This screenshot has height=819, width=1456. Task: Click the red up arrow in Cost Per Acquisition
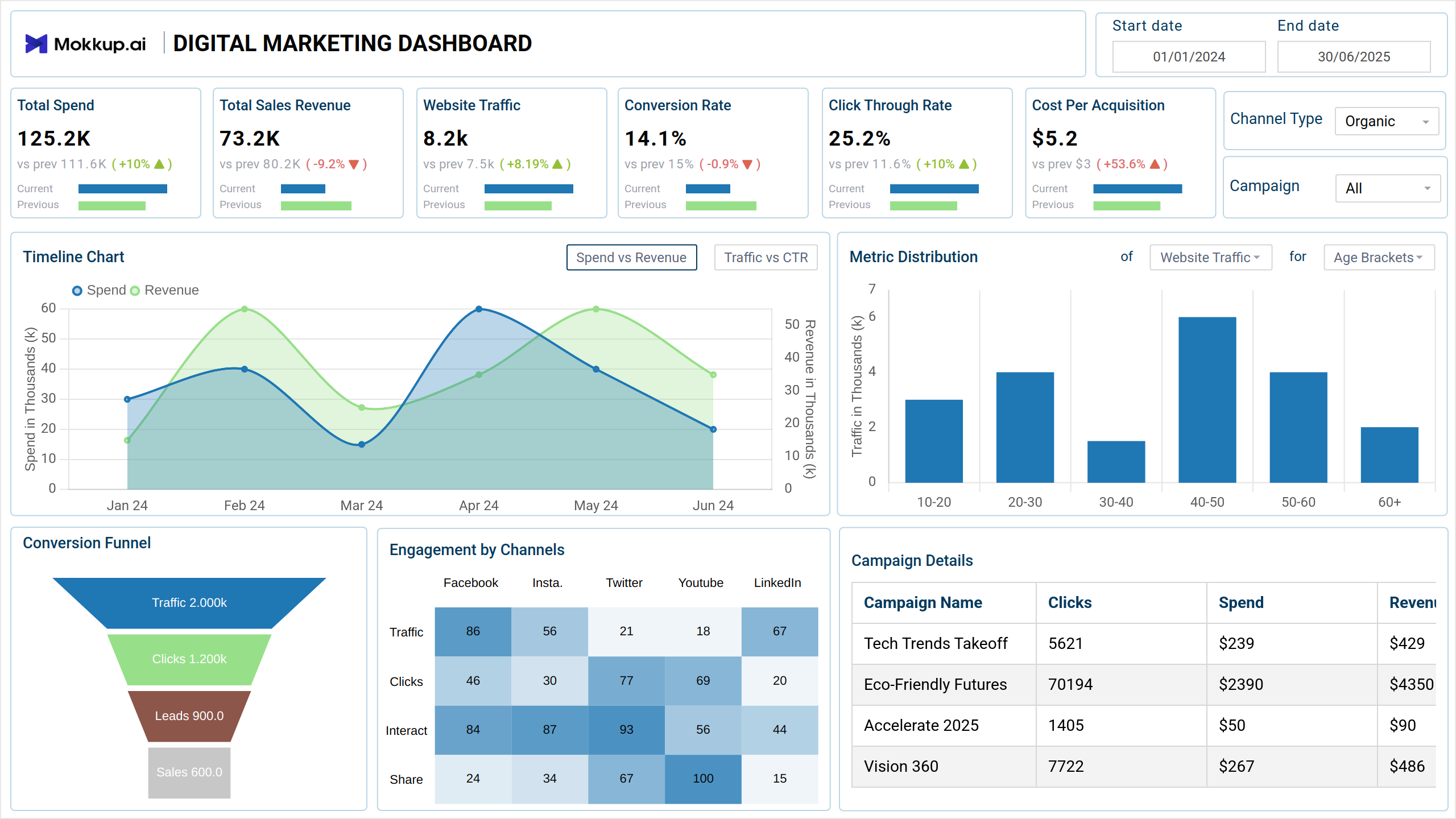(1155, 164)
